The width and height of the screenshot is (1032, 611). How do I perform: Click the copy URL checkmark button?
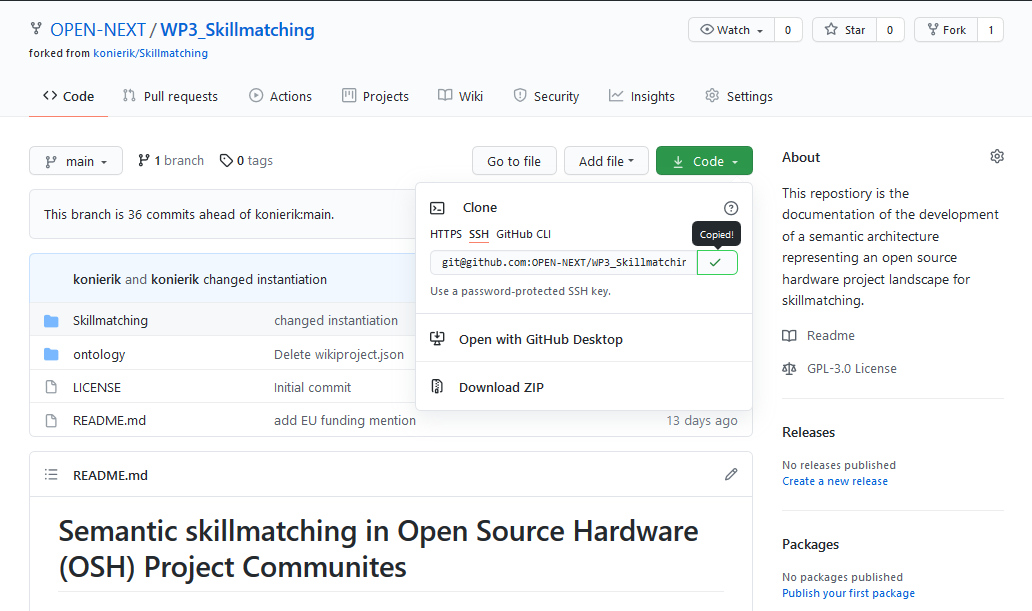click(x=717, y=262)
